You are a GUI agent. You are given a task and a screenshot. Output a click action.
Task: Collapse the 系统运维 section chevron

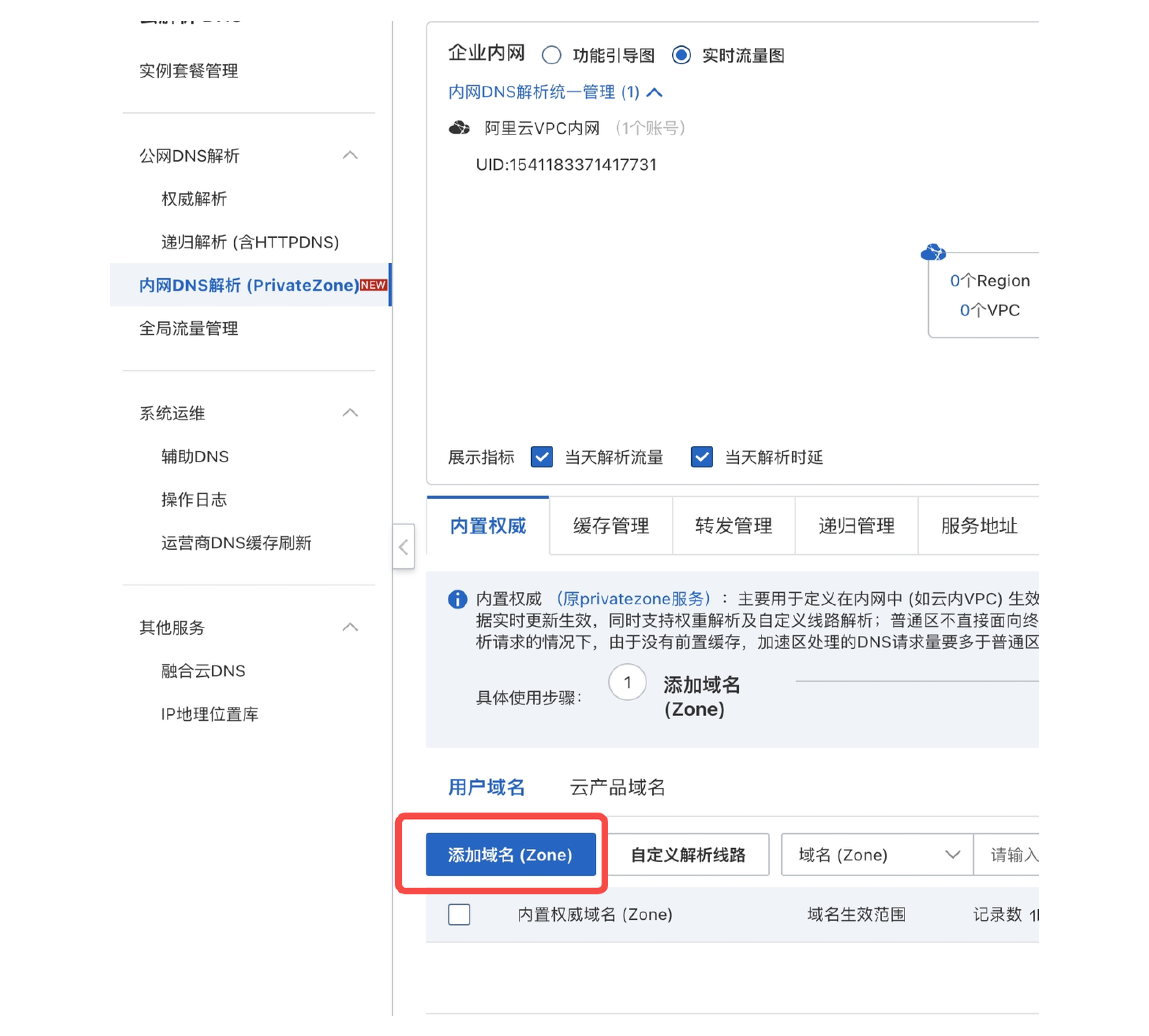tap(350, 413)
